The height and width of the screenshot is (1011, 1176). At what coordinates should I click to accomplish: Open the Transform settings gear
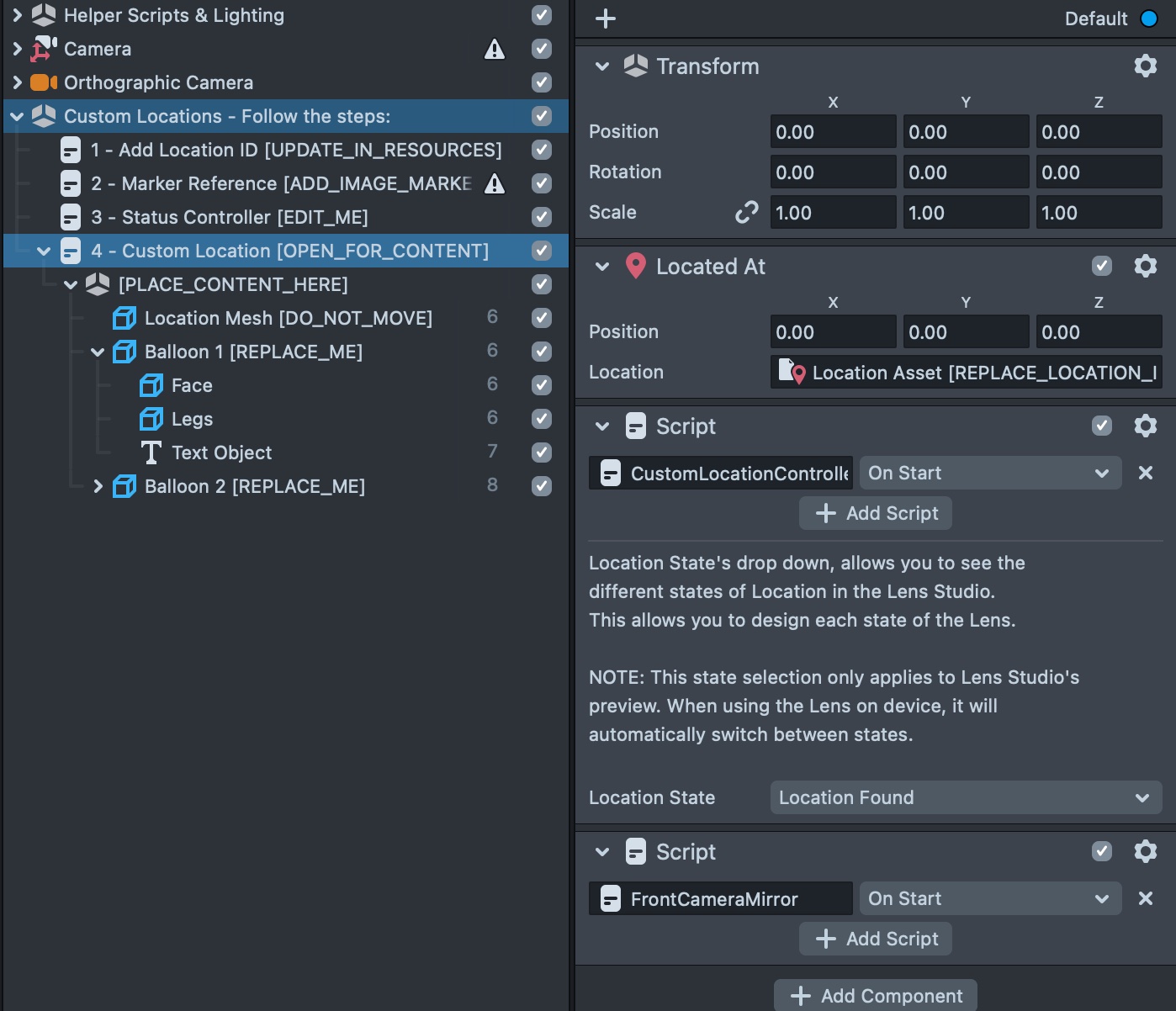pos(1146,66)
